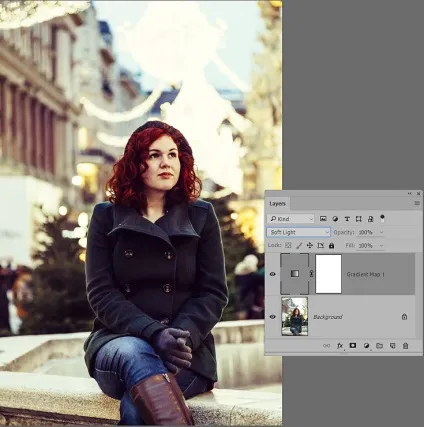Toggle the layer filtering switch
The width and height of the screenshot is (424, 427).
[x=382, y=219]
